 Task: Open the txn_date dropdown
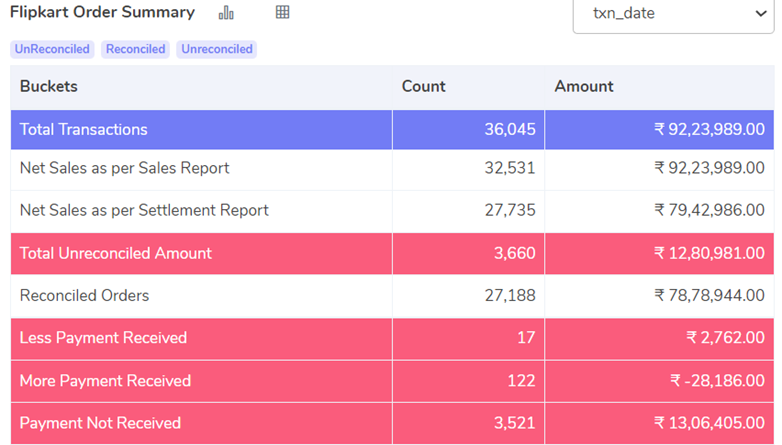coord(673,14)
